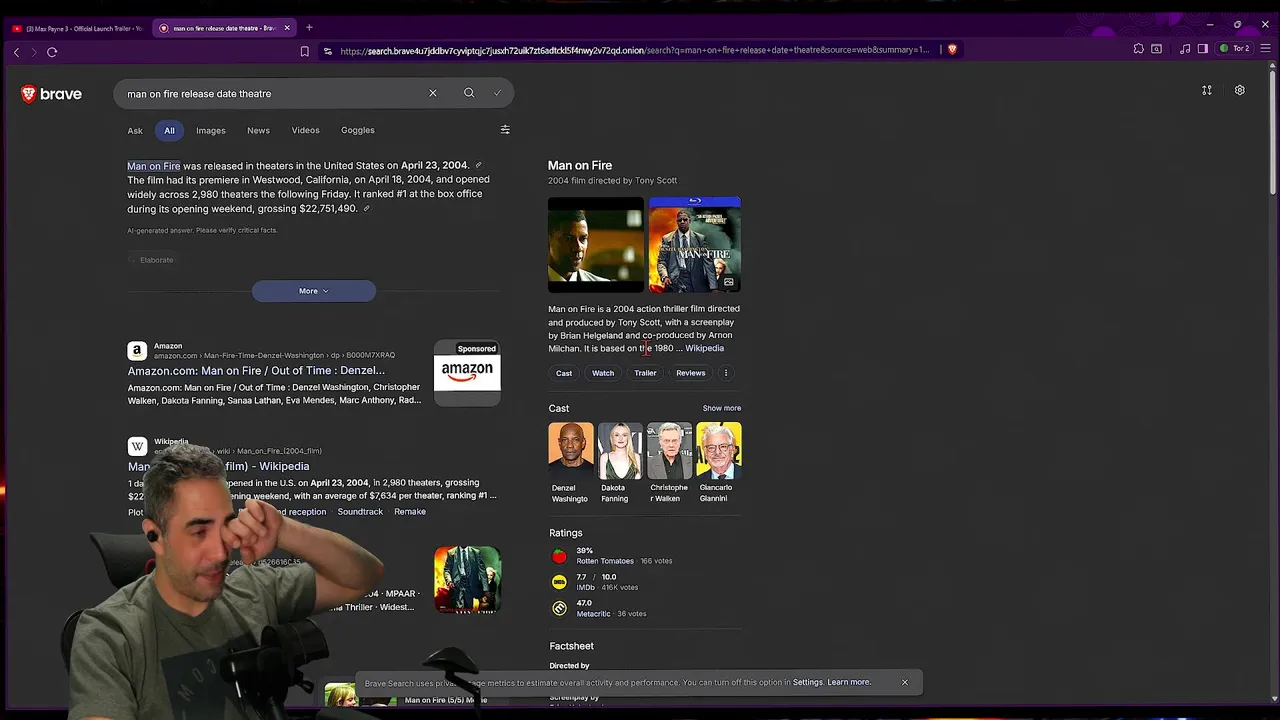Click the Brave lion logo on the search page

point(51,94)
